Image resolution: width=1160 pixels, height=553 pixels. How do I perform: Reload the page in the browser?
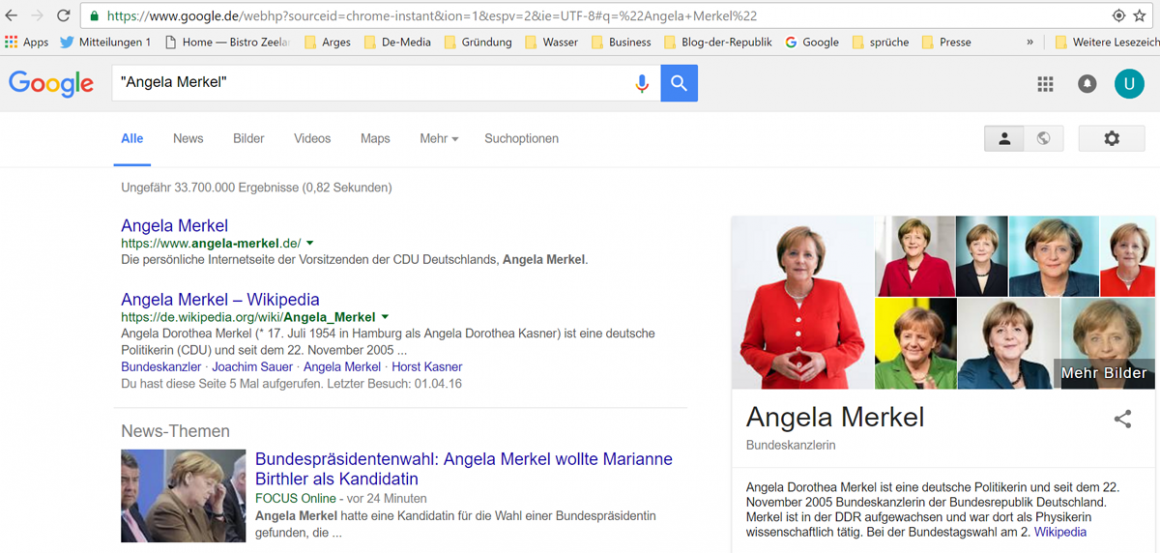[x=63, y=16]
